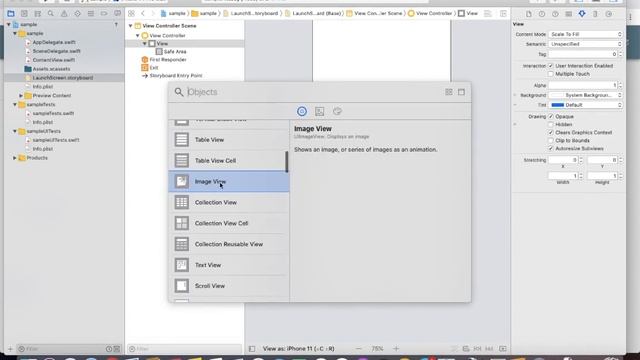640x360 pixels.
Task: Open AppDelegate.swift in navigator
Action: click(53, 42)
